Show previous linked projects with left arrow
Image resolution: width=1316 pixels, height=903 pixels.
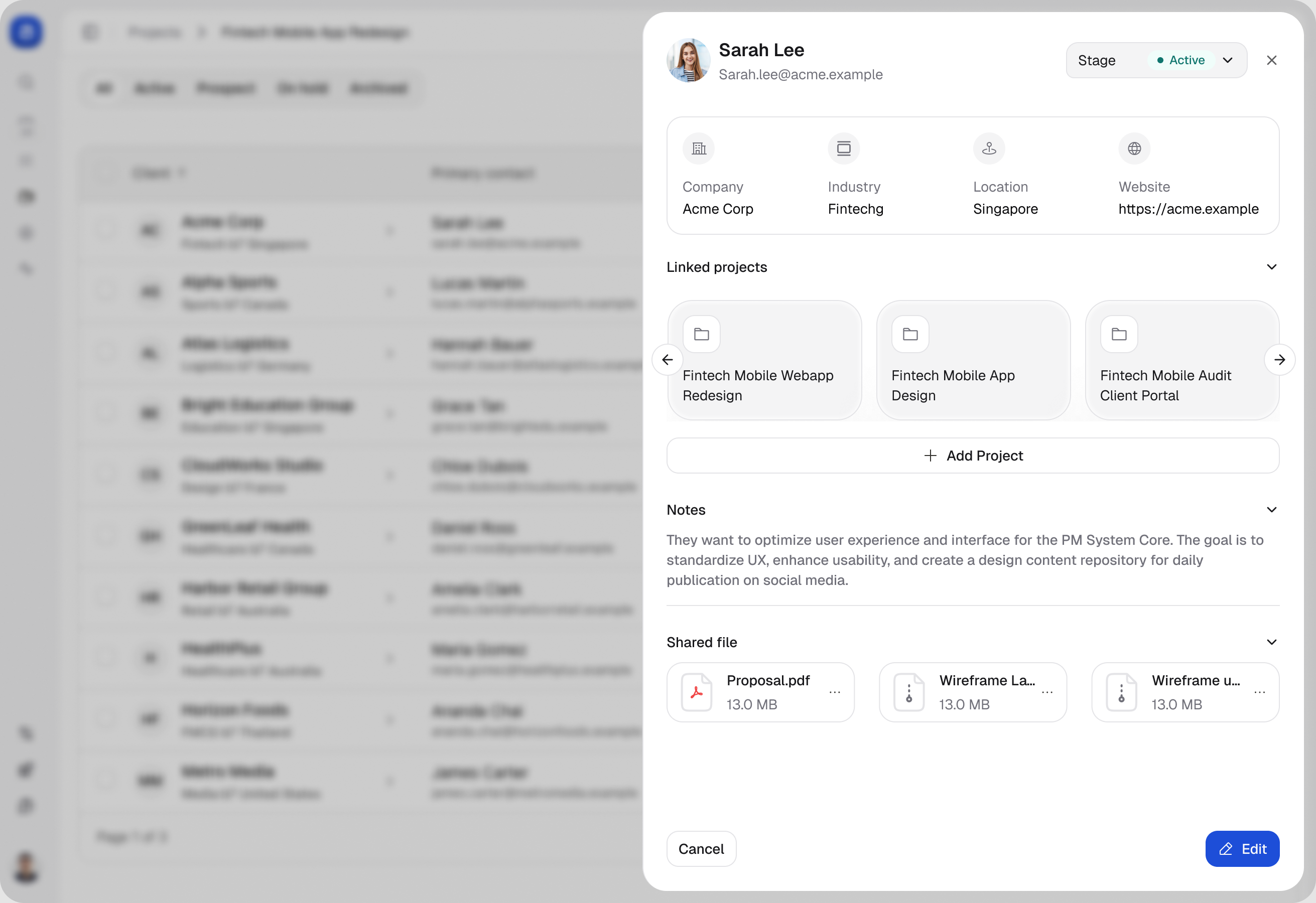pos(668,360)
